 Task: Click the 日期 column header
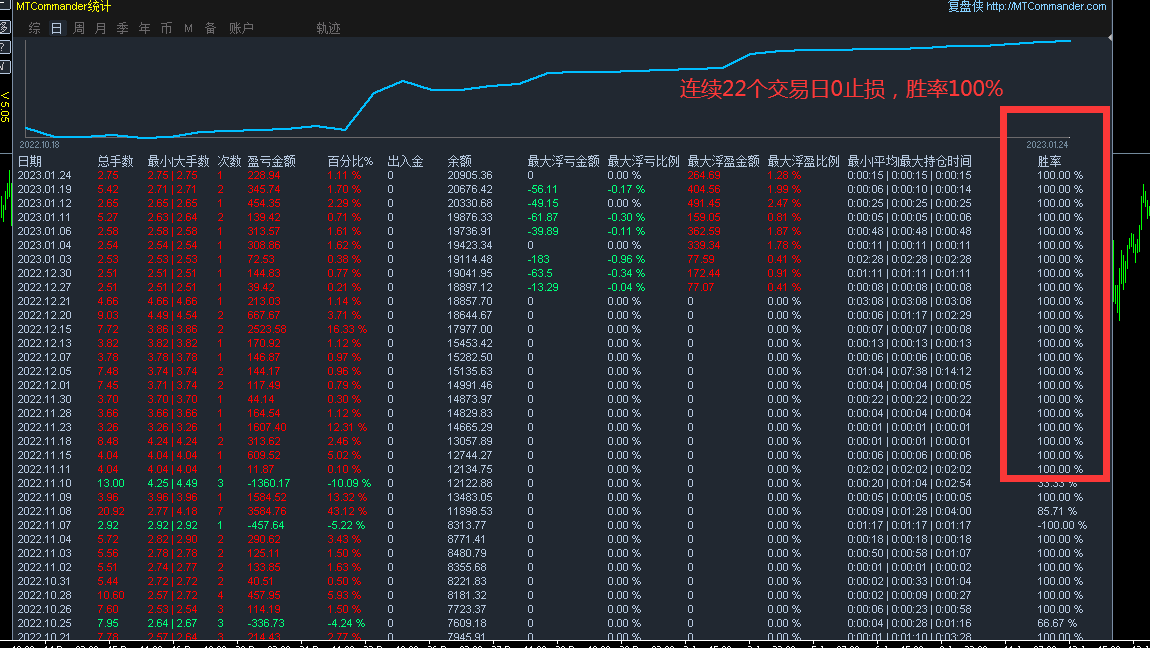click(x=30, y=161)
